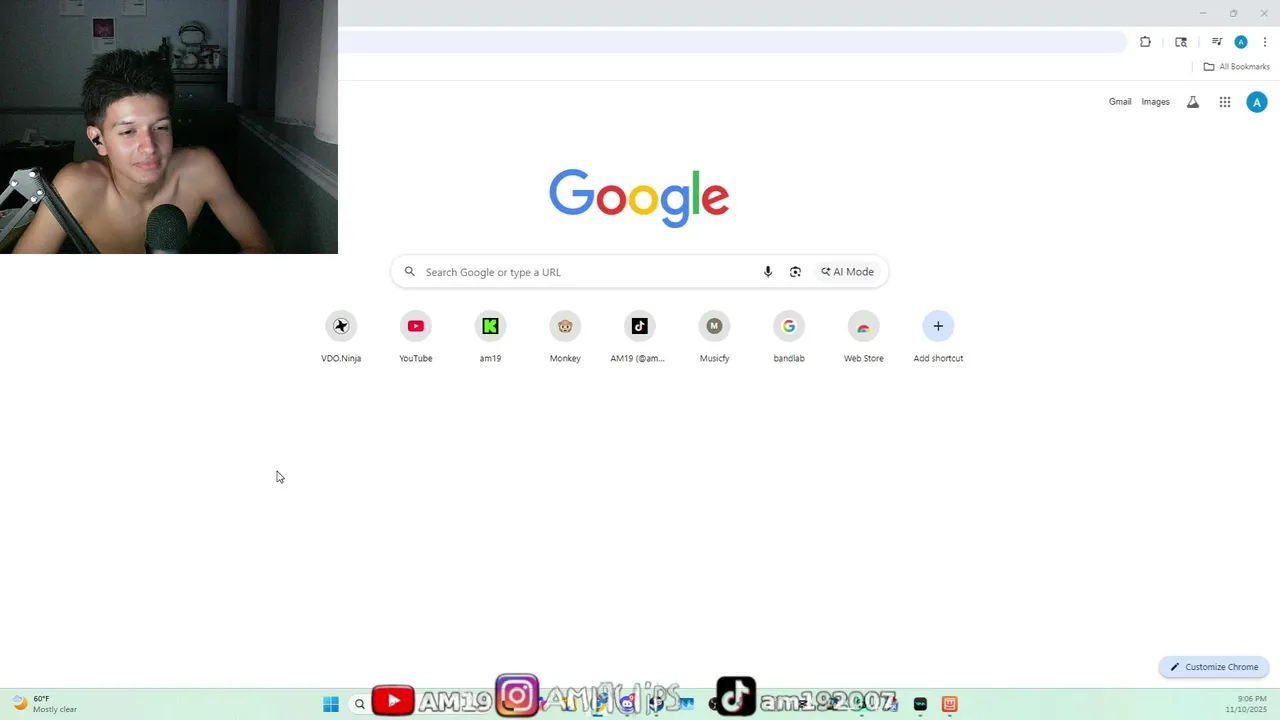Image resolution: width=1280 pixels, height=720 pixels.
Task: Minimize the Chrome window
Action: (x=1203, y=13)
